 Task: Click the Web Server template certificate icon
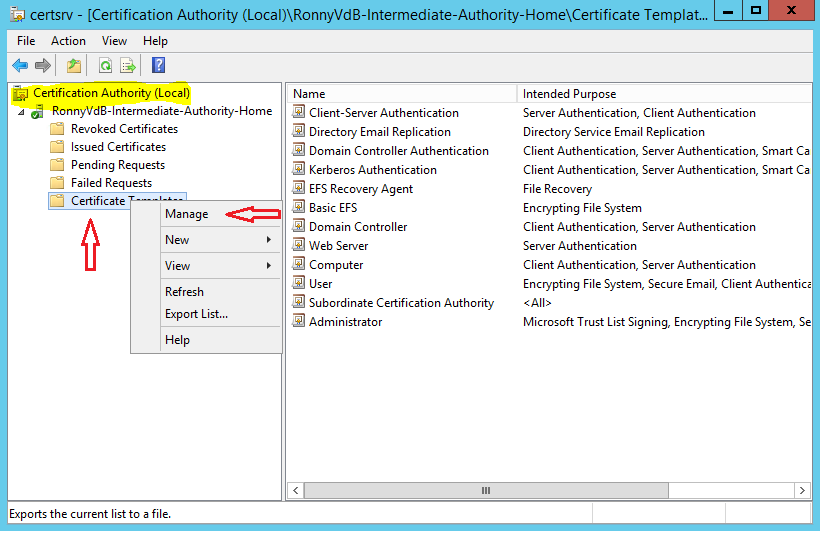point(298,246)
